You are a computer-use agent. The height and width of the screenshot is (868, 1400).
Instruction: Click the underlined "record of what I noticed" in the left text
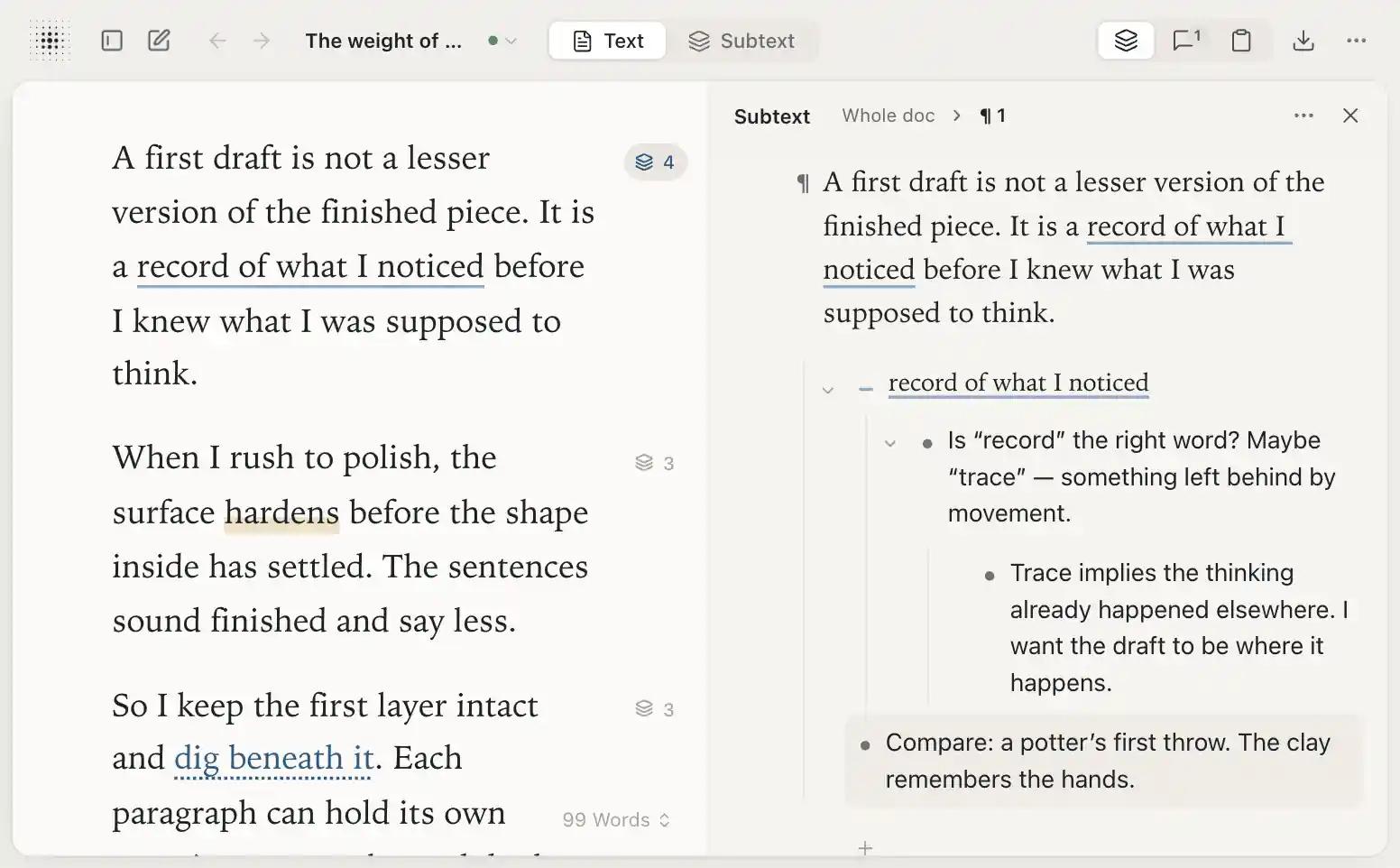point(310,267)
